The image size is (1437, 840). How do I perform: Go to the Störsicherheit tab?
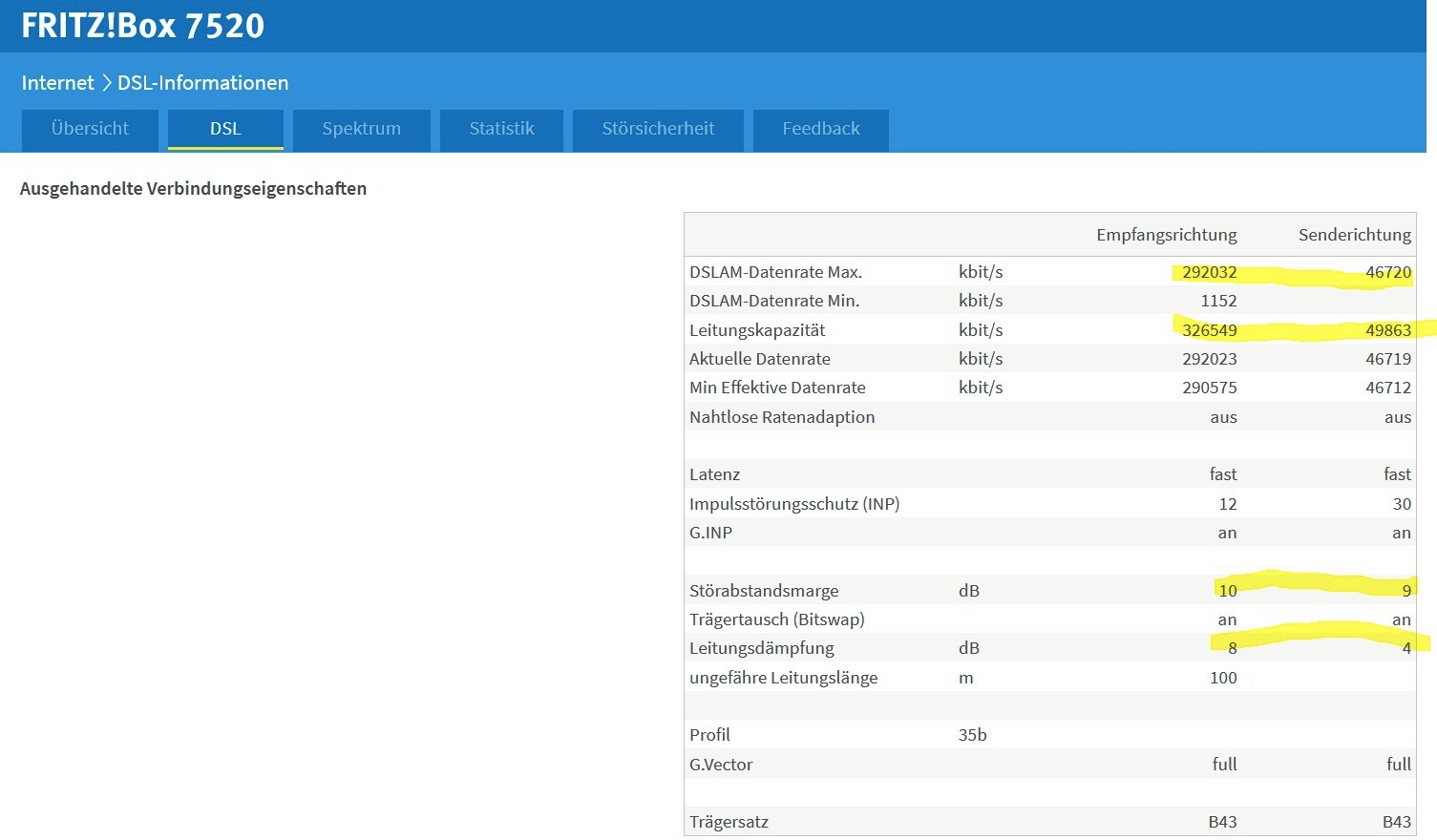(658, 130)
